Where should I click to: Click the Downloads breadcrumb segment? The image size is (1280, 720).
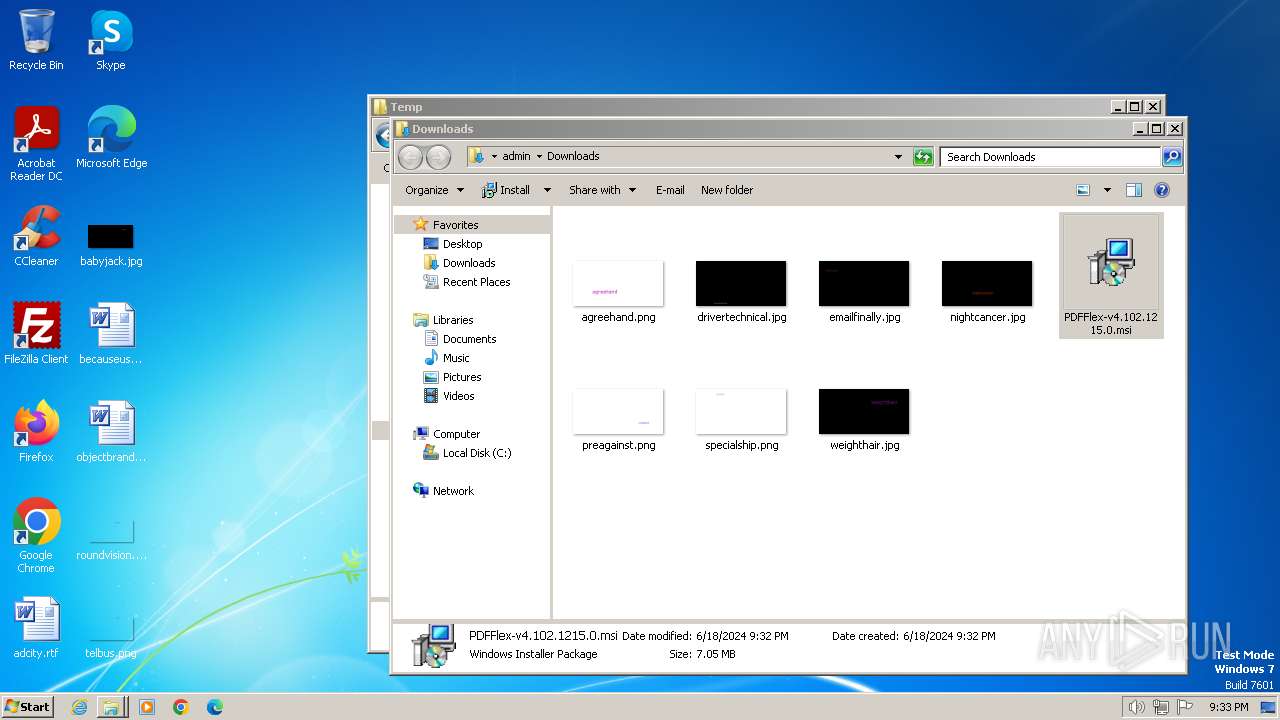573,157
